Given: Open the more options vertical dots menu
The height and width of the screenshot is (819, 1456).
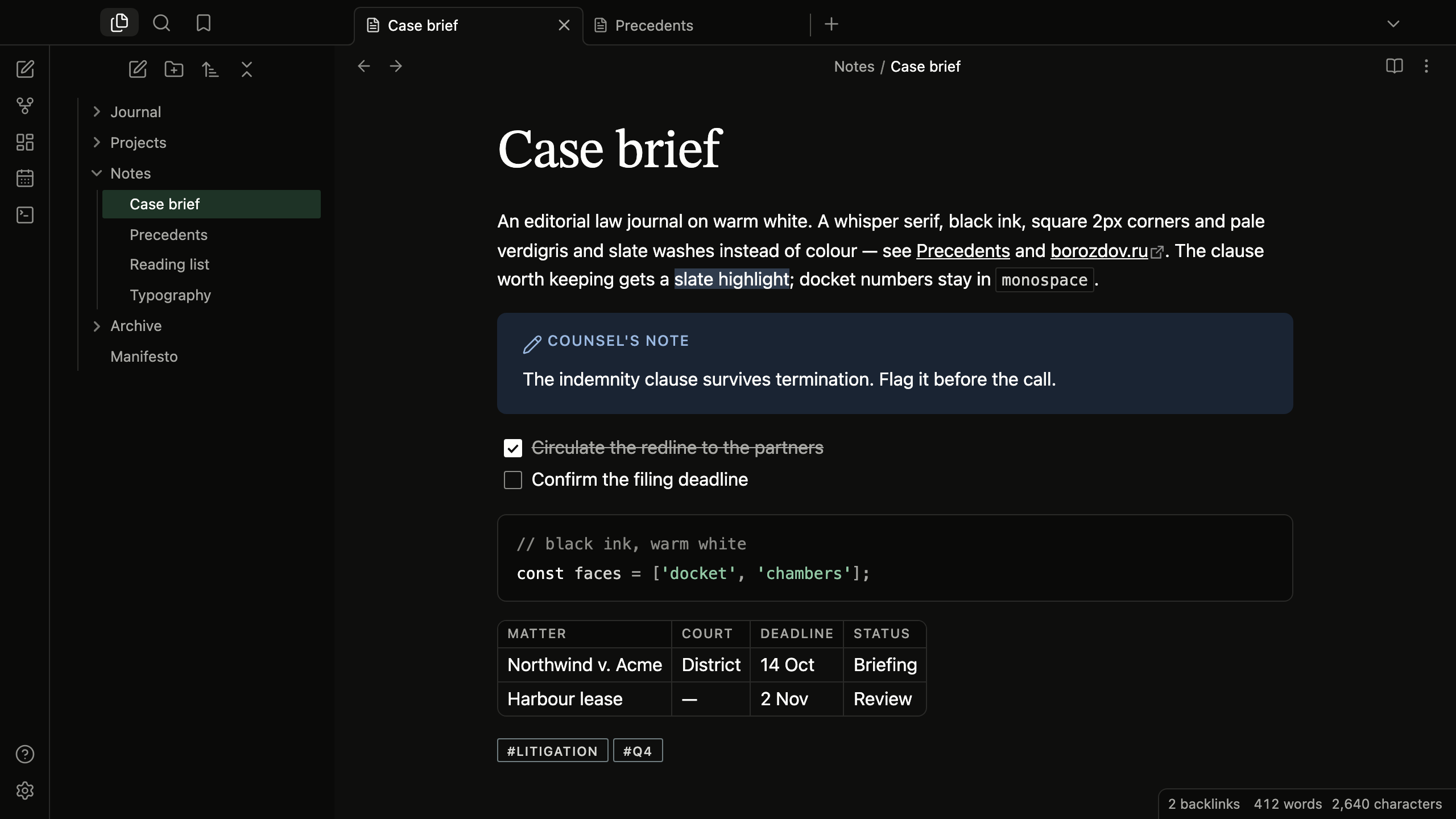Looking at the screenshot, I should [1426, 67].
